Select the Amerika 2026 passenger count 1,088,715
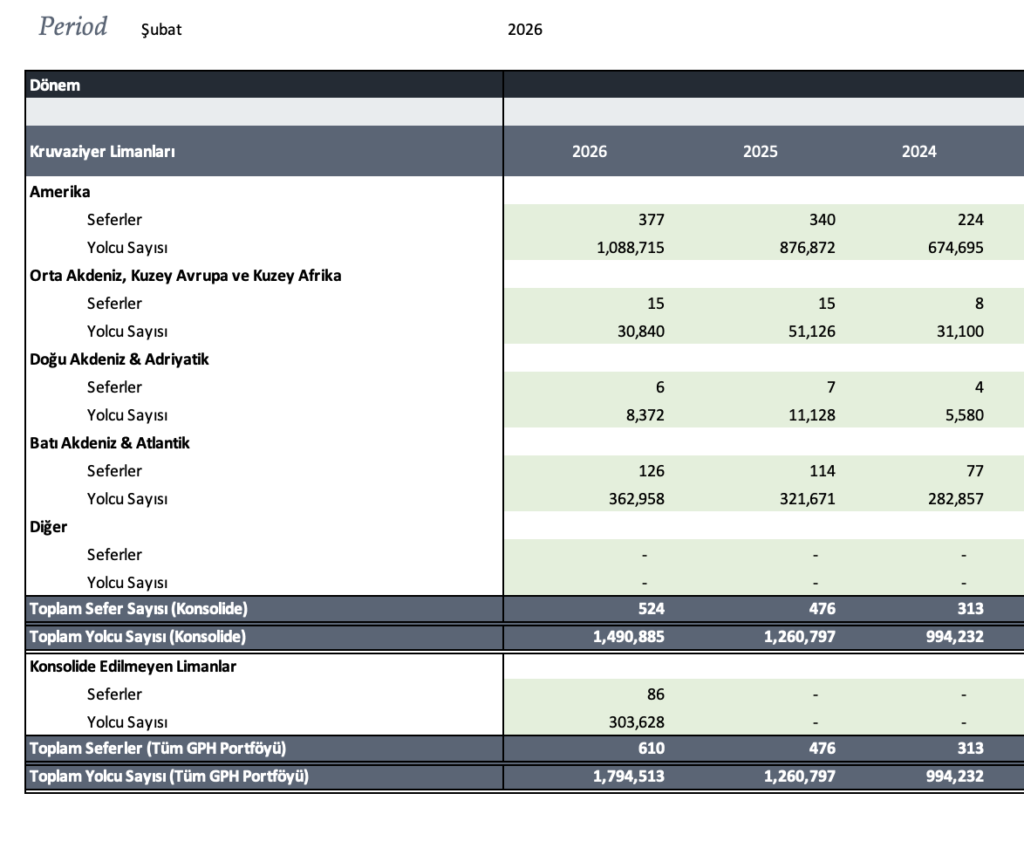Screen dimensions: 1024x855 (630, 248)
